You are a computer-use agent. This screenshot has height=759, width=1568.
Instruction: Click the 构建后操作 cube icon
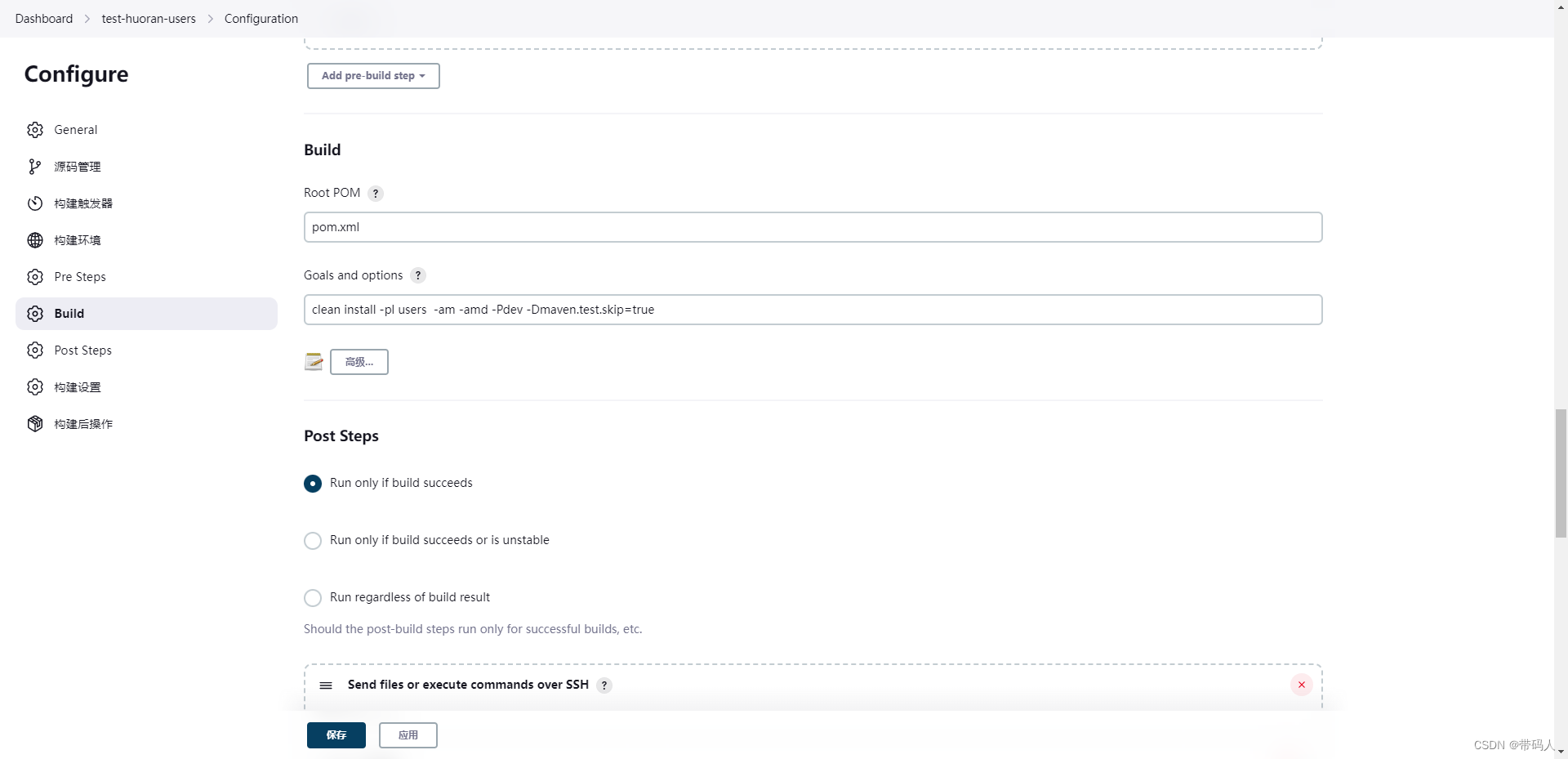coord(35,424)
